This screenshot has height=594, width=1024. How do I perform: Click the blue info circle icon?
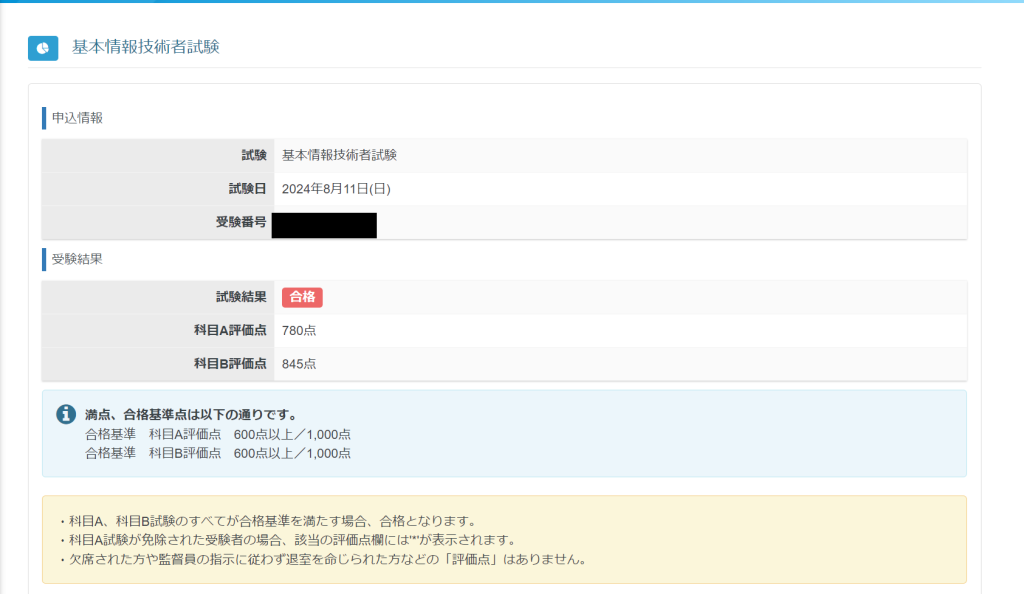(x=66, y=414)
